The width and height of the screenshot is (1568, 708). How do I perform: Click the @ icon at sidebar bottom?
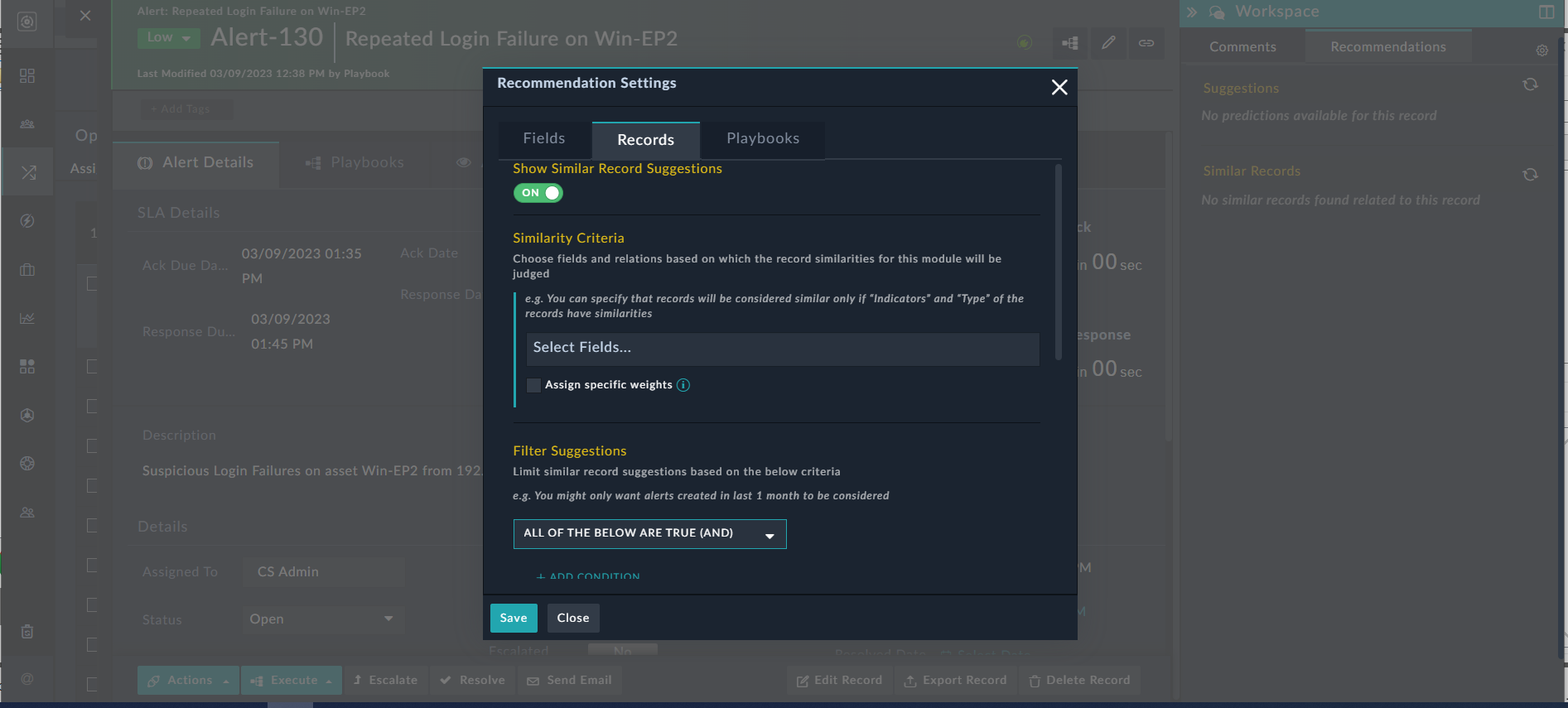tap(27, 679)
